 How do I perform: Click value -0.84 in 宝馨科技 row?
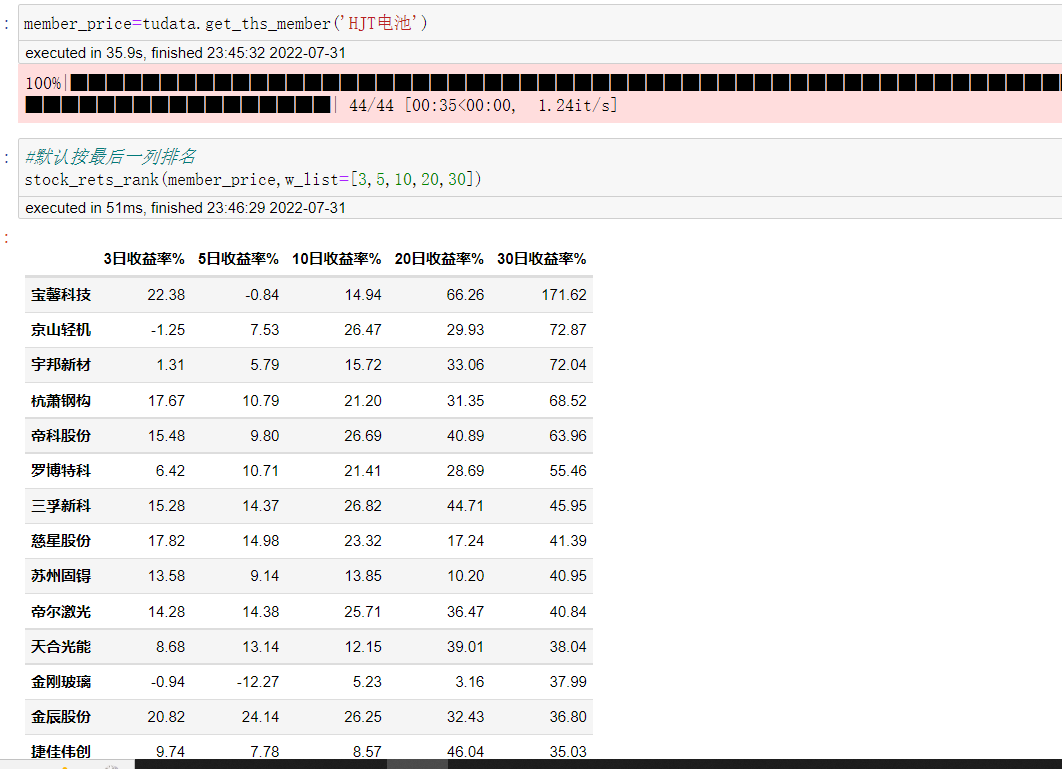click(261, 295)
